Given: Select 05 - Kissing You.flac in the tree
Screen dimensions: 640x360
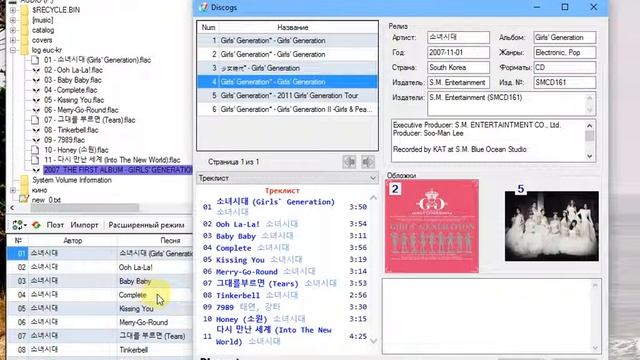Looking at the screenshot, I should pyautogui.click(x=74, y=100).
